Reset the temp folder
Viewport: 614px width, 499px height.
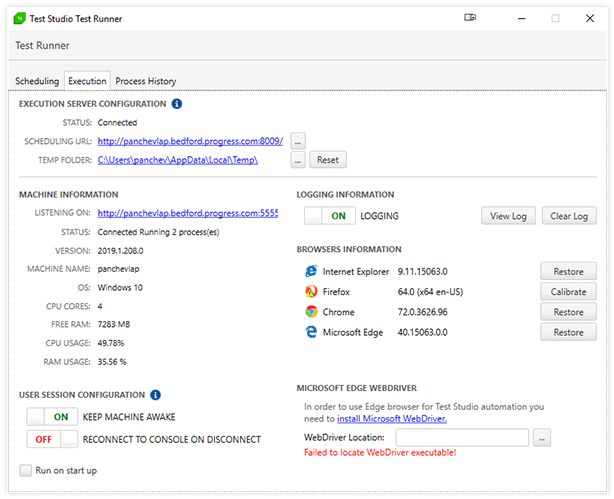(x=328, y=160)
